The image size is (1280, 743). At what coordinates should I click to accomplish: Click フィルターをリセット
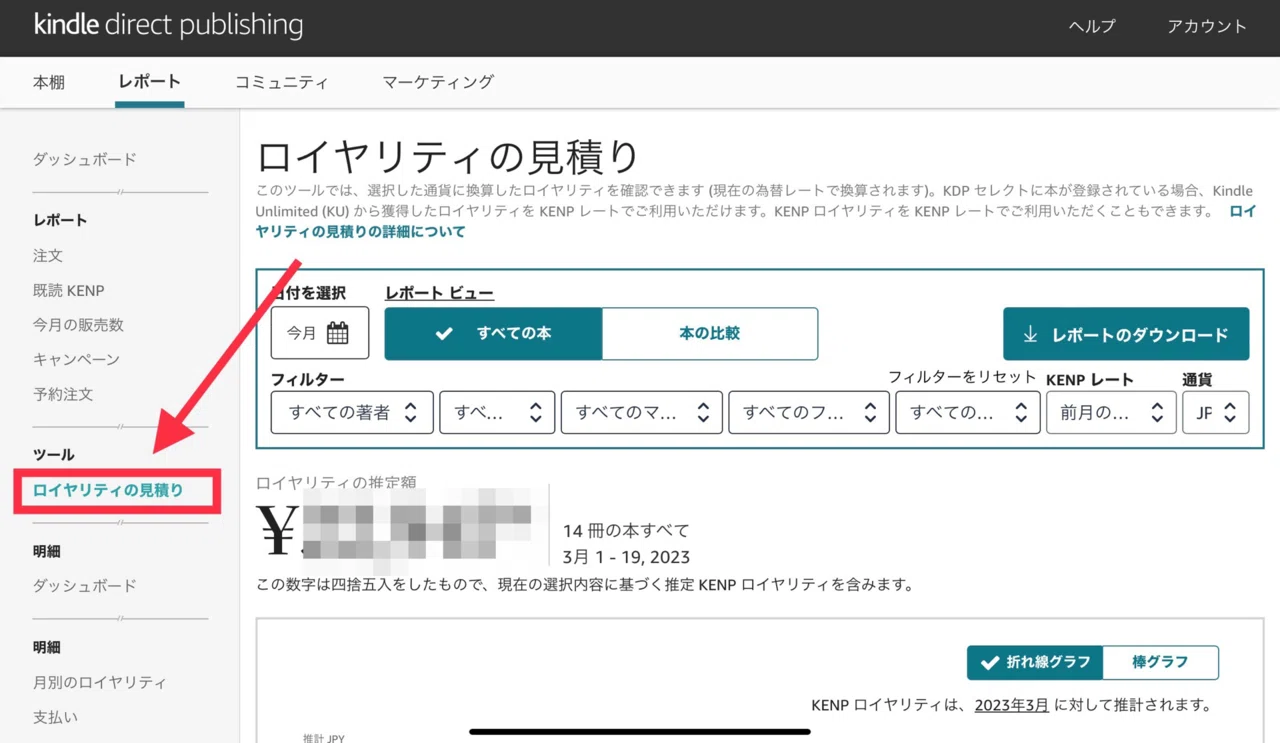(x=962, y=377)
